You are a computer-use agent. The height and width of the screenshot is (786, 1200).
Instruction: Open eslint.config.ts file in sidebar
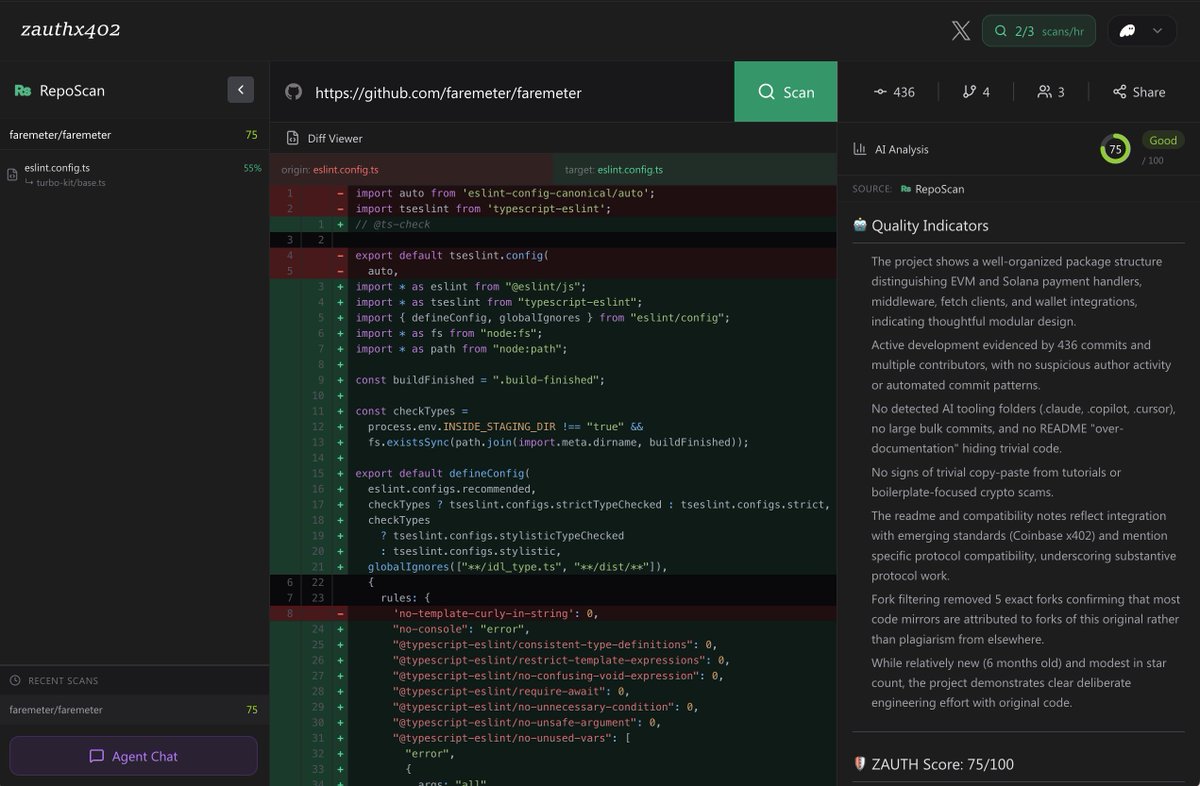134,175
